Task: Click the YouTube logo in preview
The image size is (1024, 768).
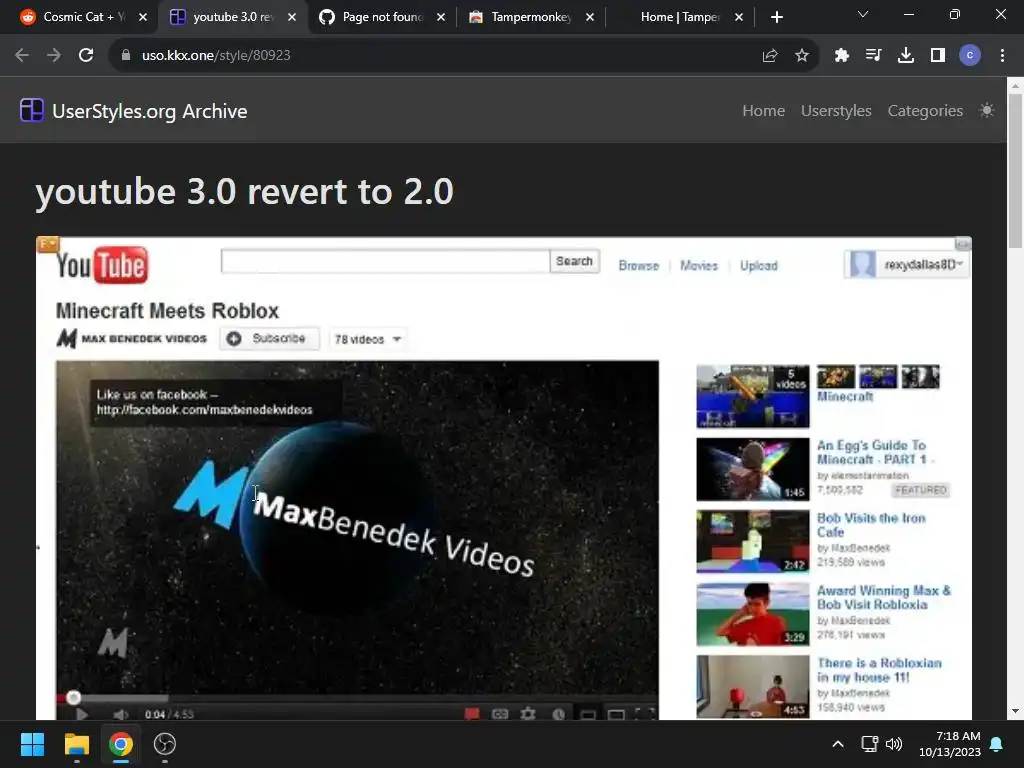Action: pyautogui.click(x=102, y=264)
